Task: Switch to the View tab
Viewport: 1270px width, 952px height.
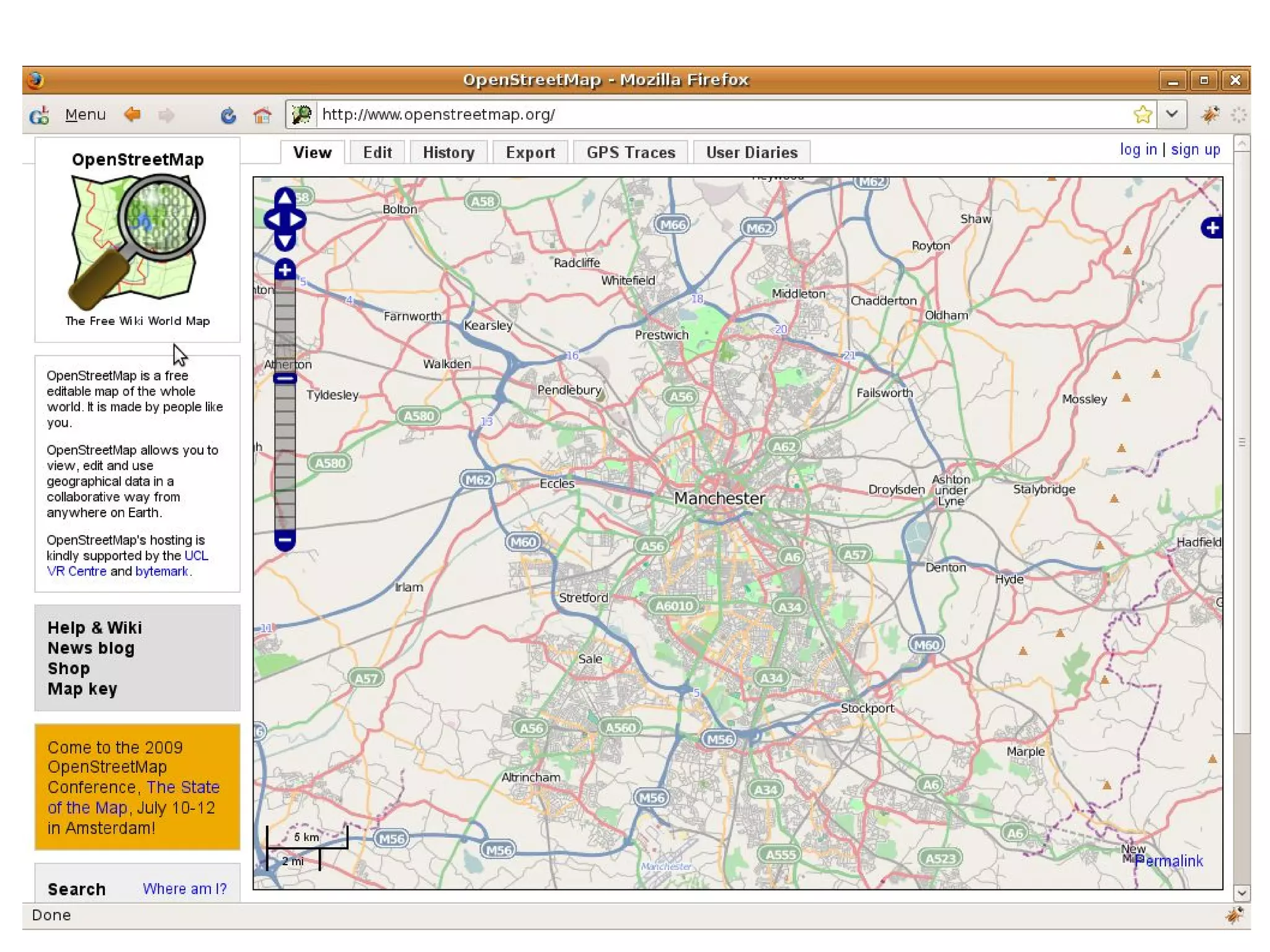Action: 313,153
